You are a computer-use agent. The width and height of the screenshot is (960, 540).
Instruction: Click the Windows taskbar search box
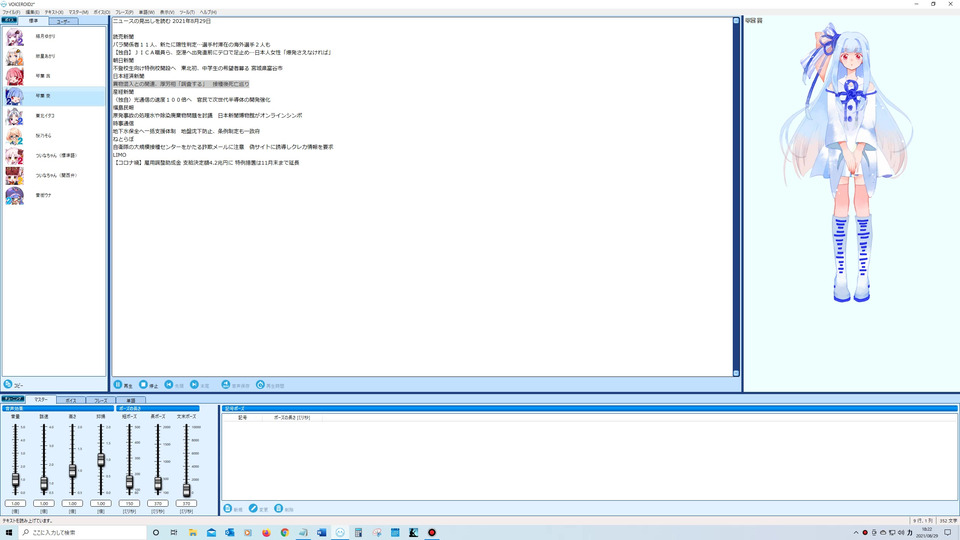tap(83, 533)
